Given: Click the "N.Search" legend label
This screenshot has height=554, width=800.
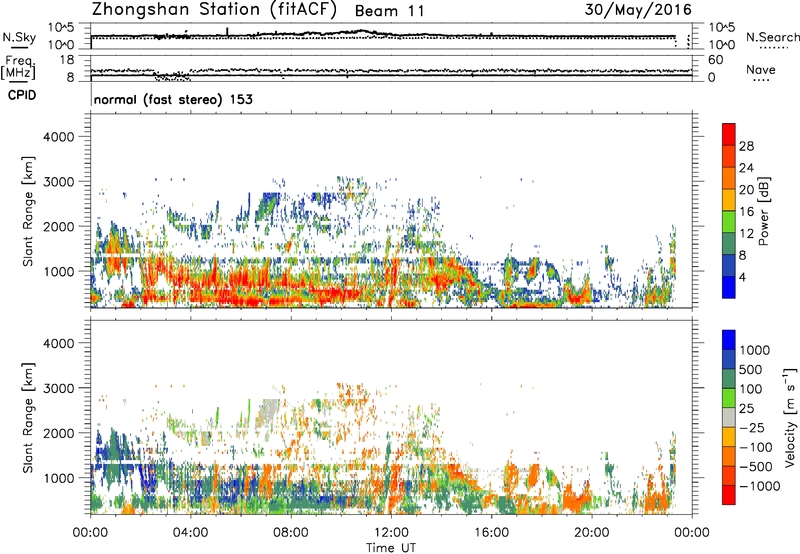Looking at the screenshot, I should click(772, 37).
